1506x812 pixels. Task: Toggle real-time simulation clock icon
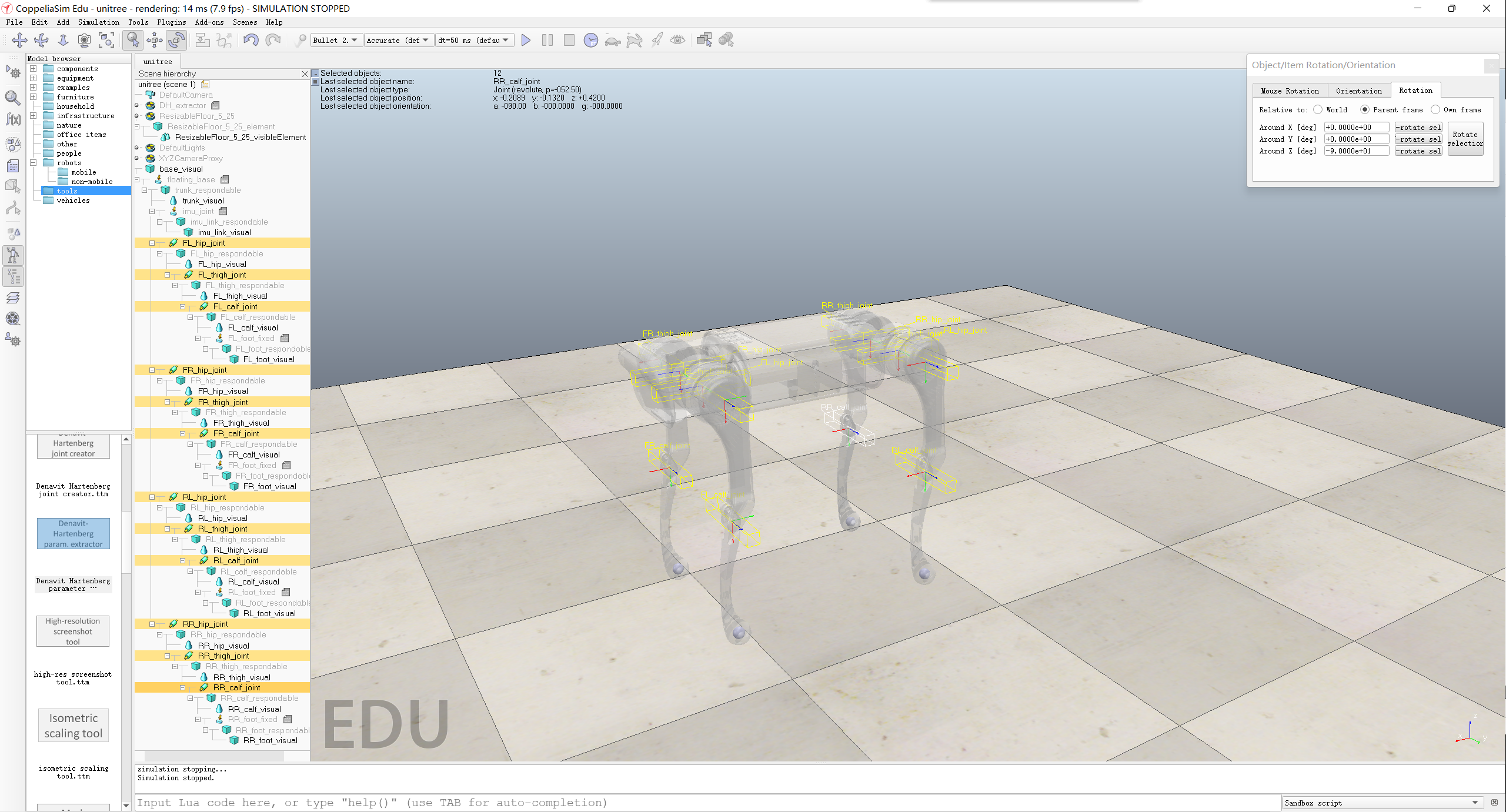[x=590, y=40]
